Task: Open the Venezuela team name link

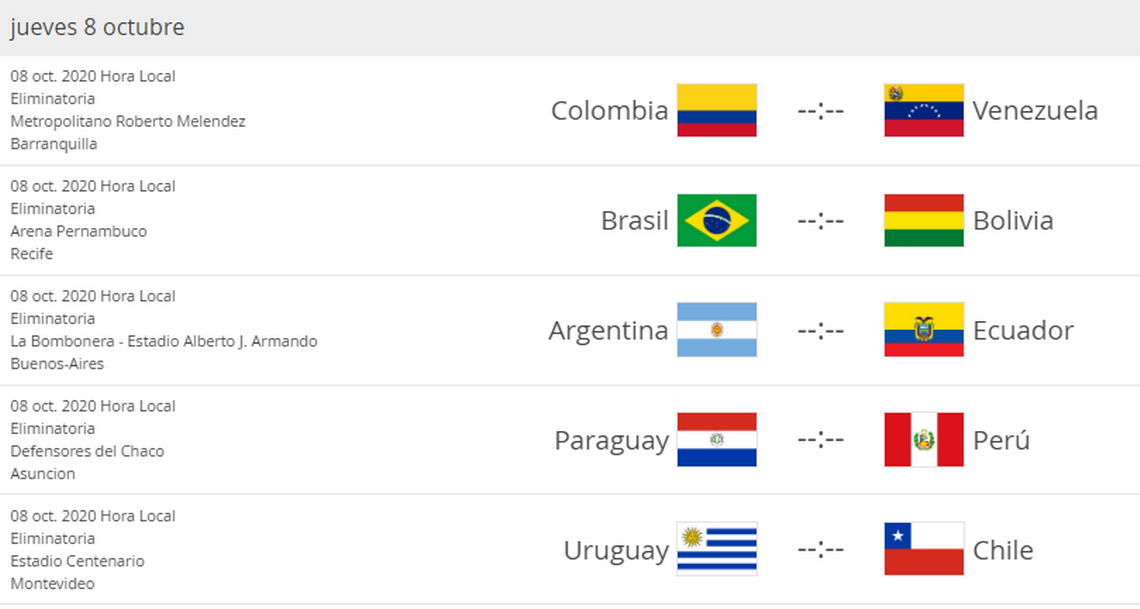Action: 1035,110
